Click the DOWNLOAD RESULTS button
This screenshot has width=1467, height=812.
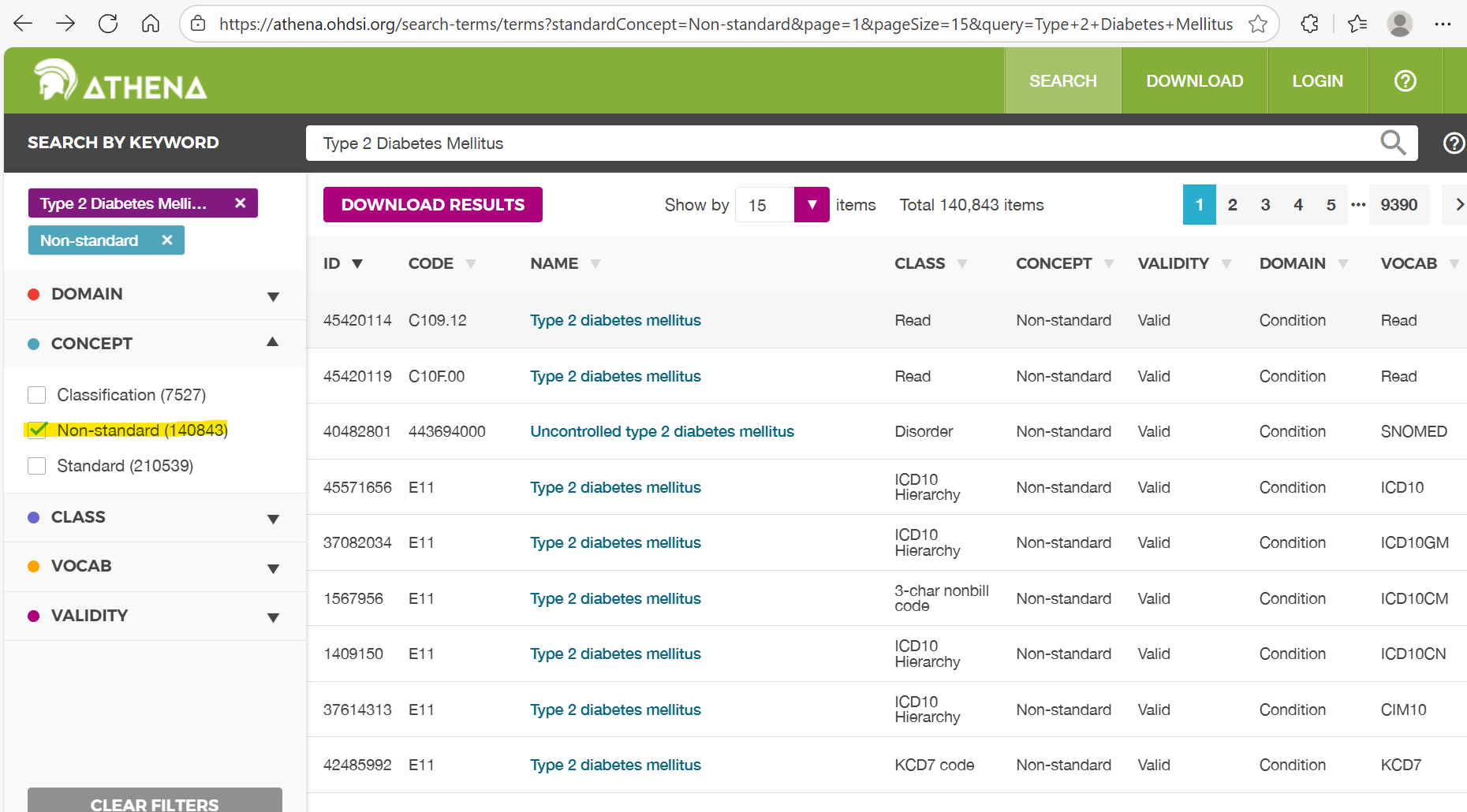[x=433, y=205]
